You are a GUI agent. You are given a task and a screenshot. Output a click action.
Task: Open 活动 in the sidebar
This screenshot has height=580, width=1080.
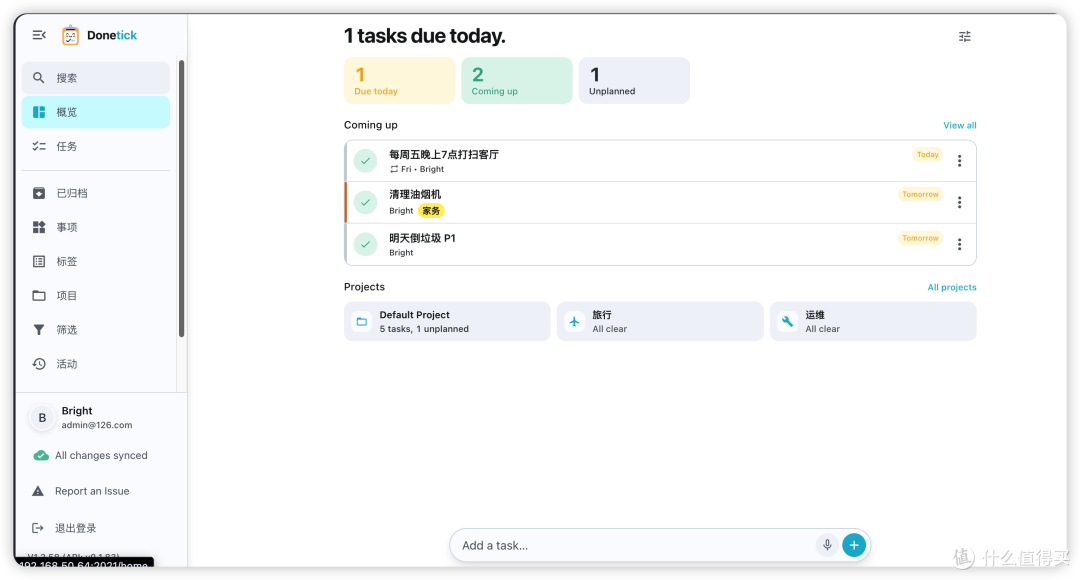(96, 364)
